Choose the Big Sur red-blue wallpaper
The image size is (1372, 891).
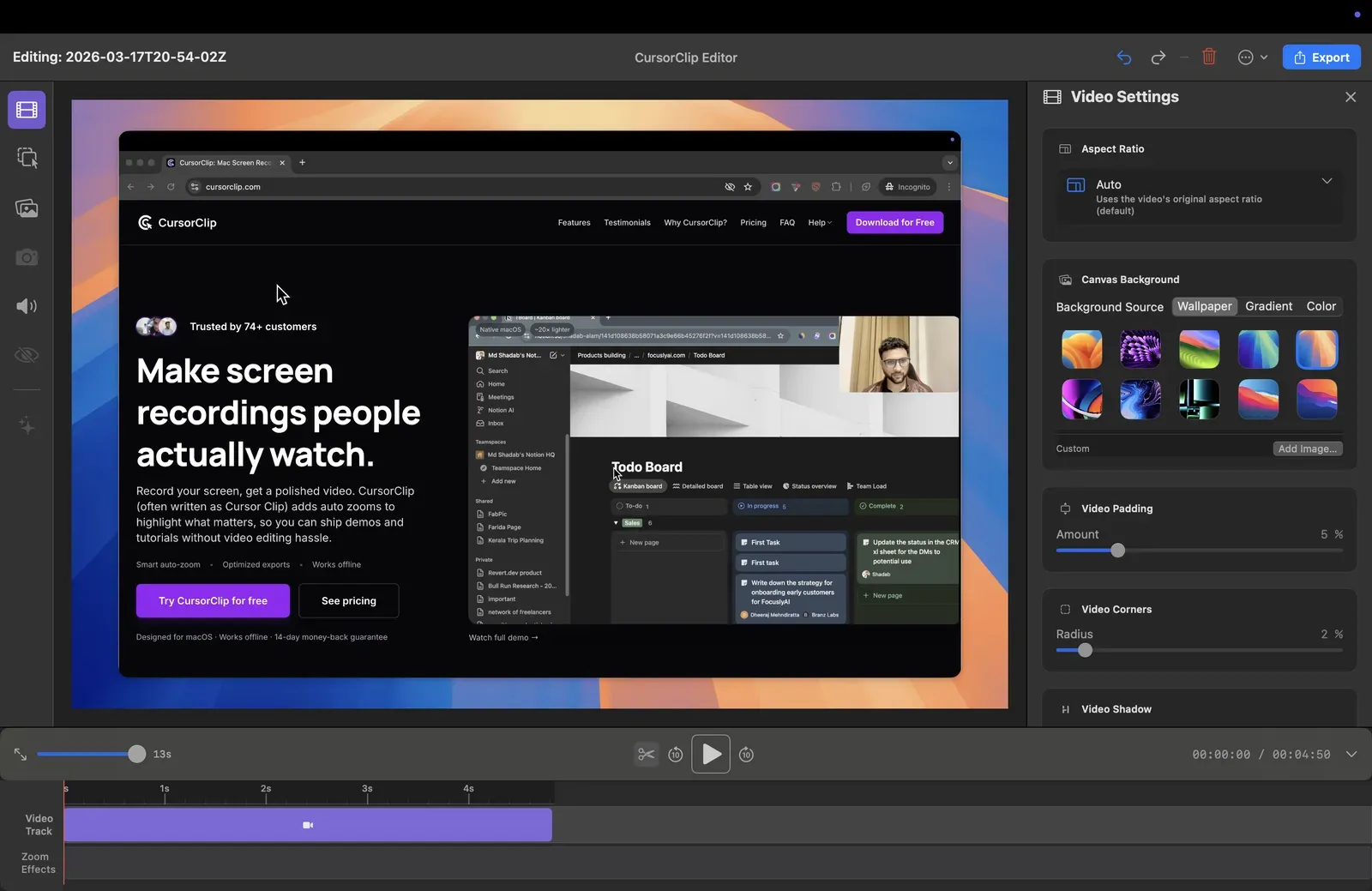tap(1258, 399)
